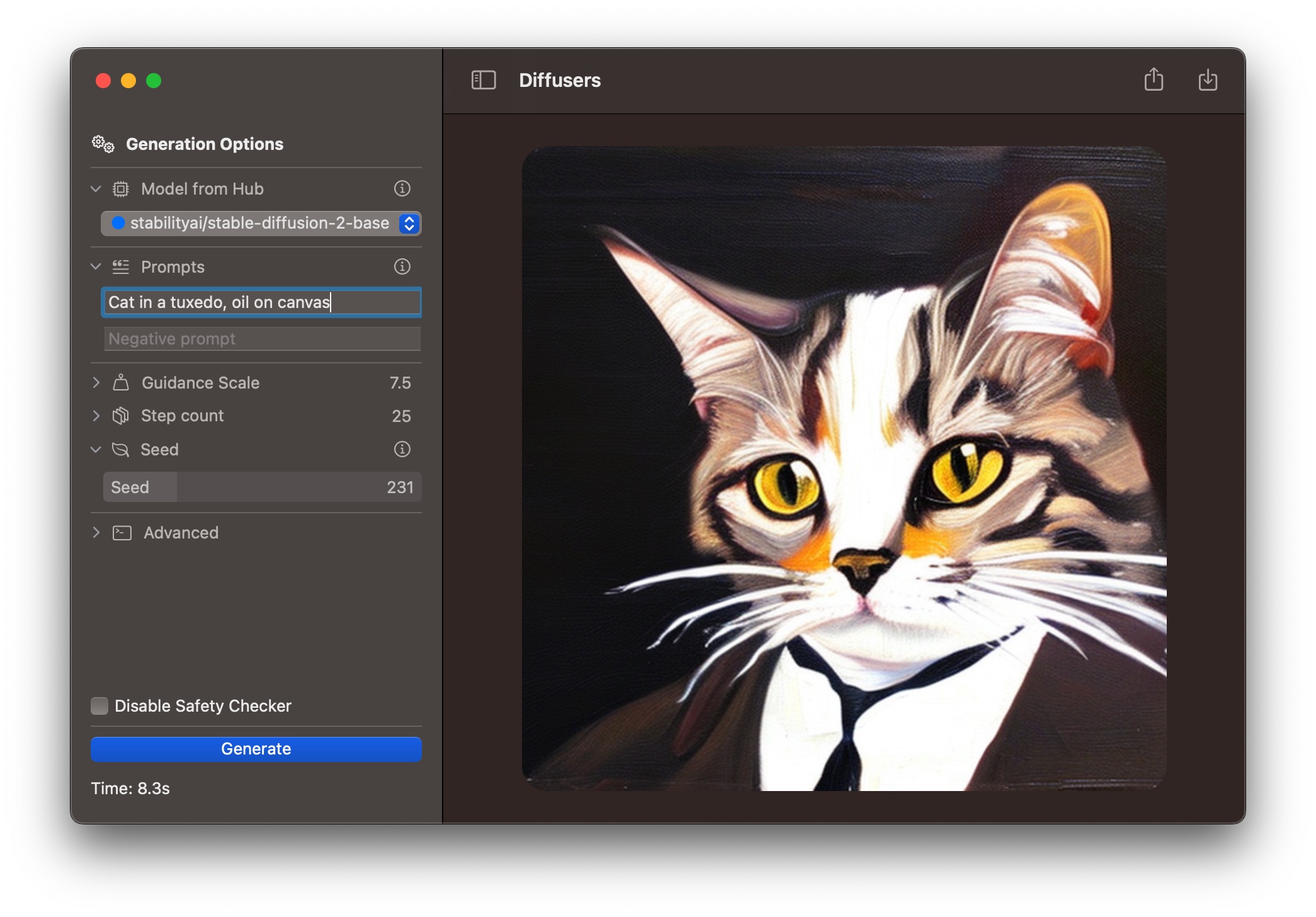Open the sidebar toggle in the Diffusers toolbar
This screenshot has width=1316, height=917.
tap(484, 80)
